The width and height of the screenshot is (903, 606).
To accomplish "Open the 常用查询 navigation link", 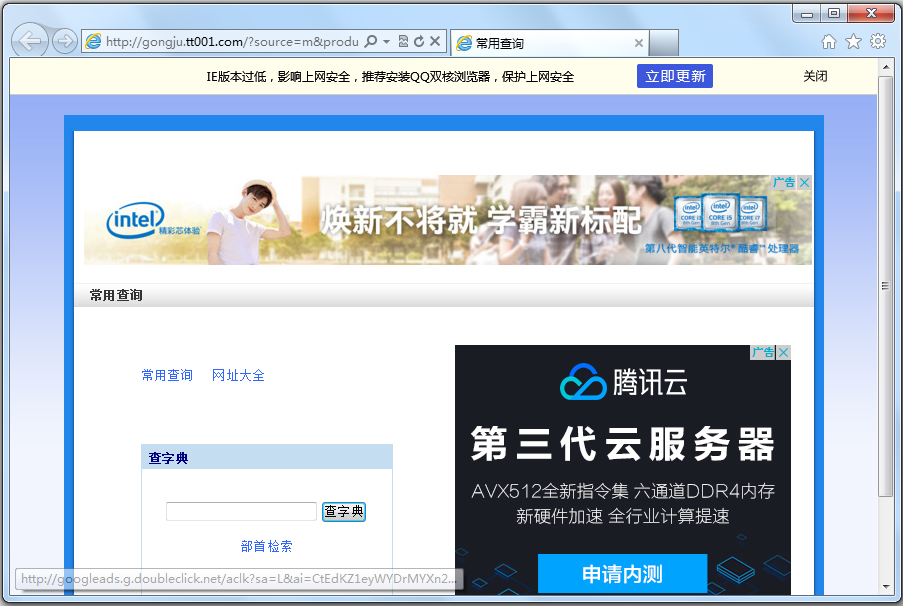I will (x=167, y=376).
